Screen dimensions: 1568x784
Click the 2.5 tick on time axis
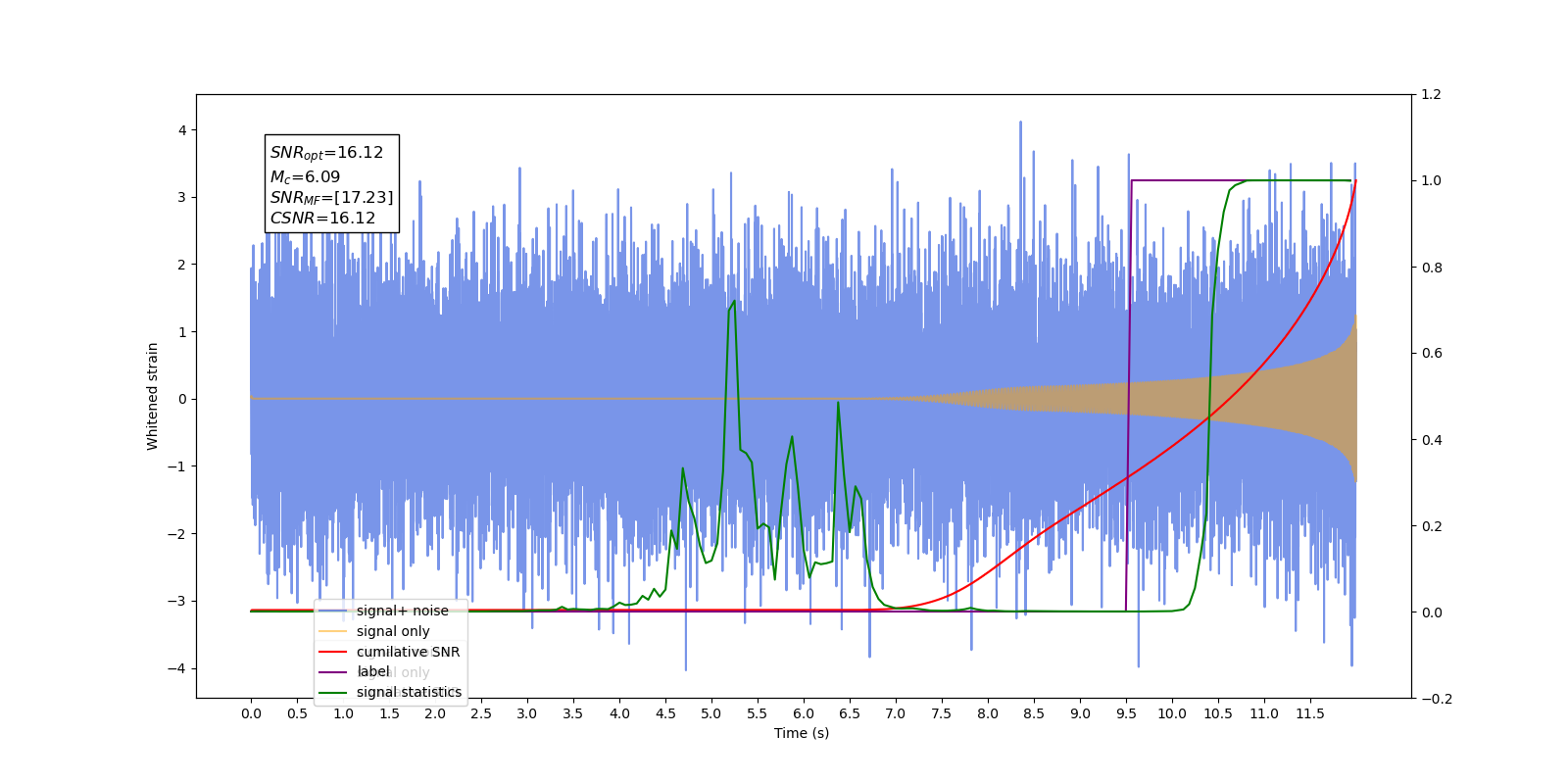[481, 713]
